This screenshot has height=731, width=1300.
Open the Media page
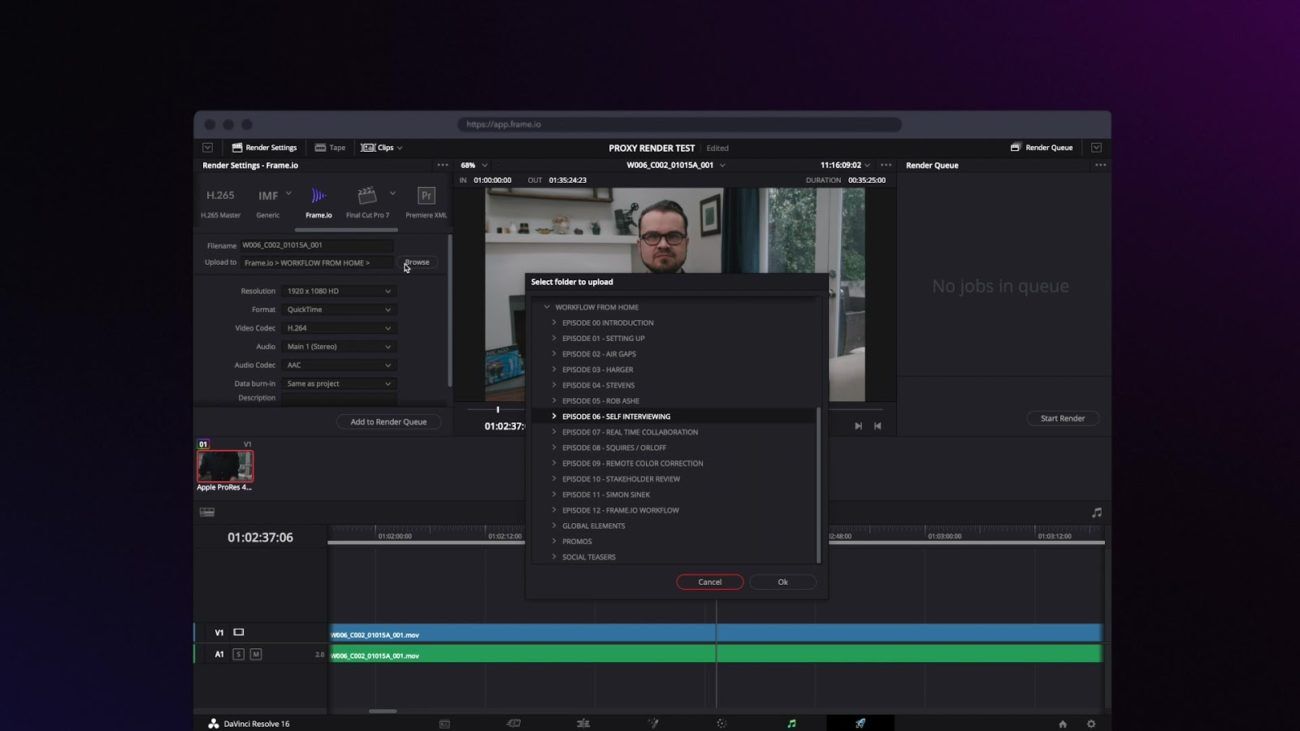pos(444,722)
